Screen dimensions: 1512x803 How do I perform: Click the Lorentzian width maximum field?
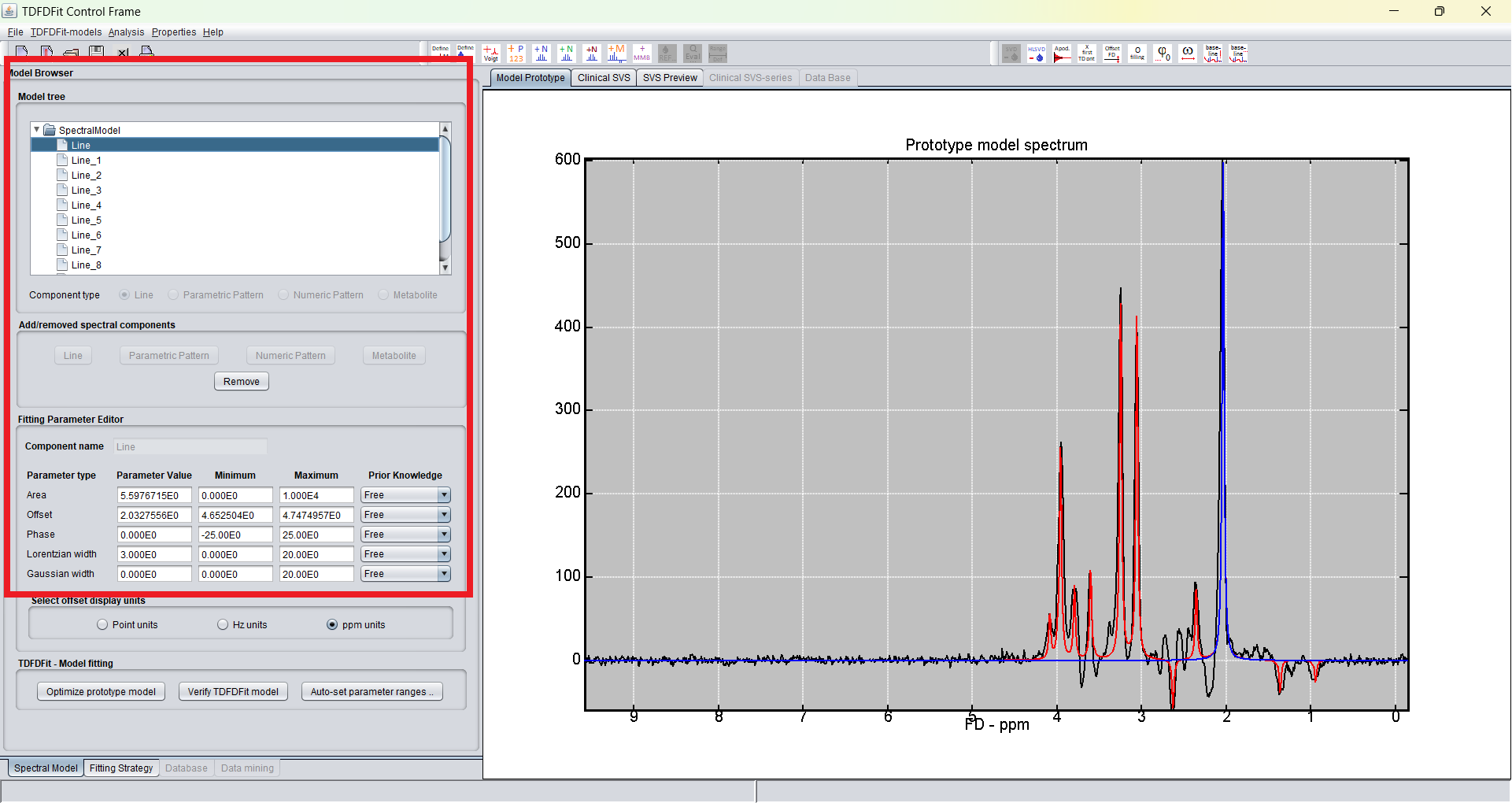316,554
